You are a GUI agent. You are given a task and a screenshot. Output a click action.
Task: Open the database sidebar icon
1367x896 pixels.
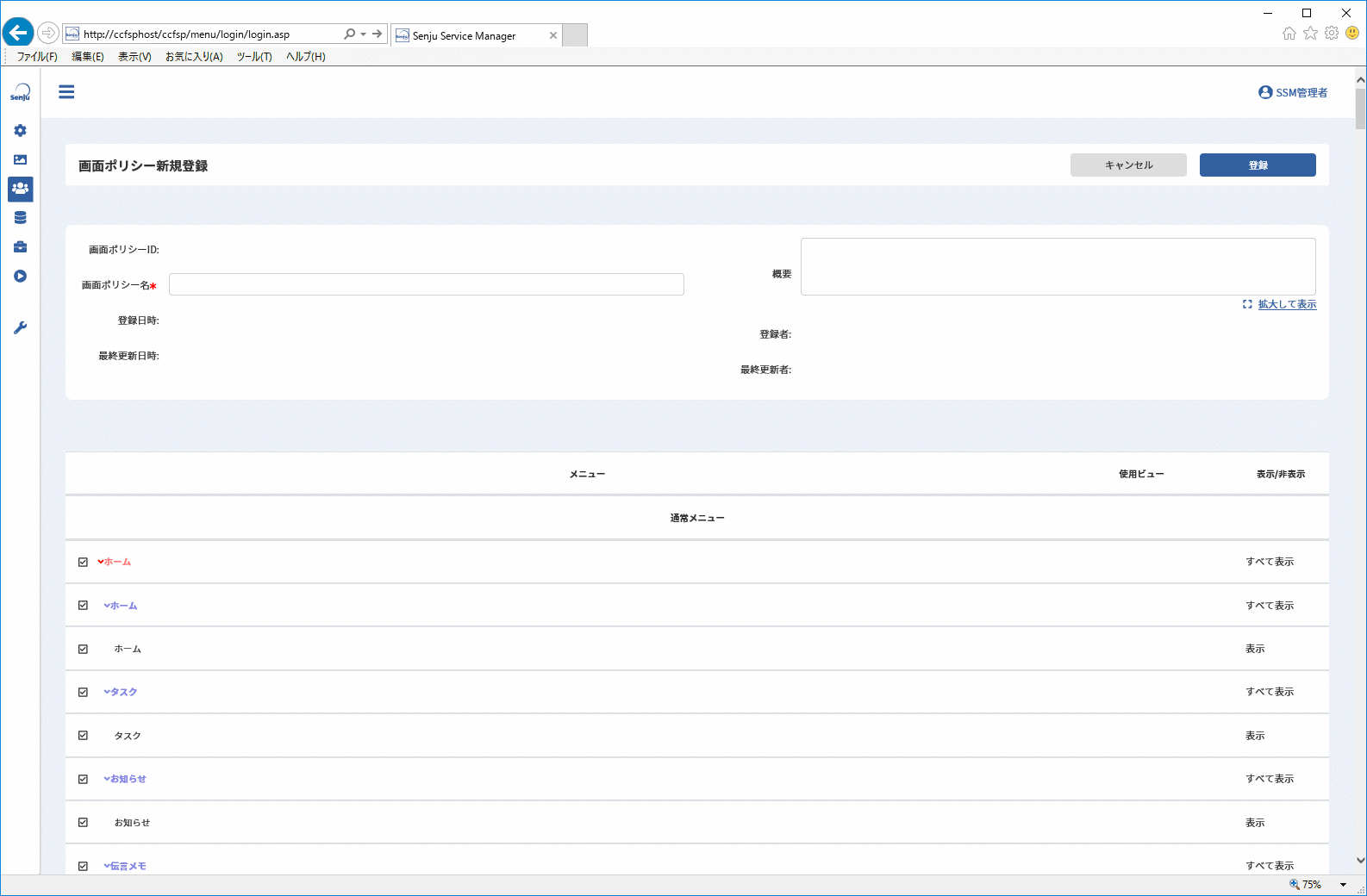coord(20,217)
